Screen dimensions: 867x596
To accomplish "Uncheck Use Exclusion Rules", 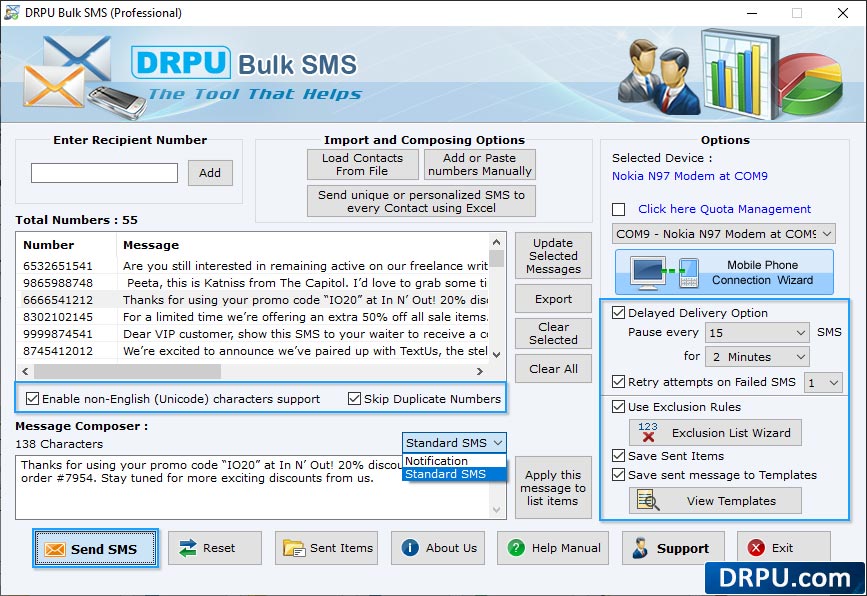I will [x=619, y=407].
